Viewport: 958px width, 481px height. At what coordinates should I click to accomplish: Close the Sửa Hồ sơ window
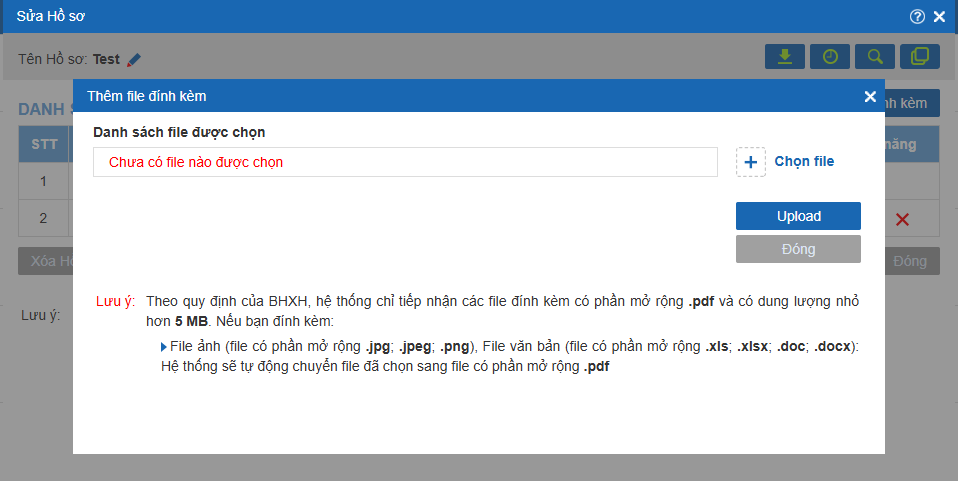click(x=940, y=17)
